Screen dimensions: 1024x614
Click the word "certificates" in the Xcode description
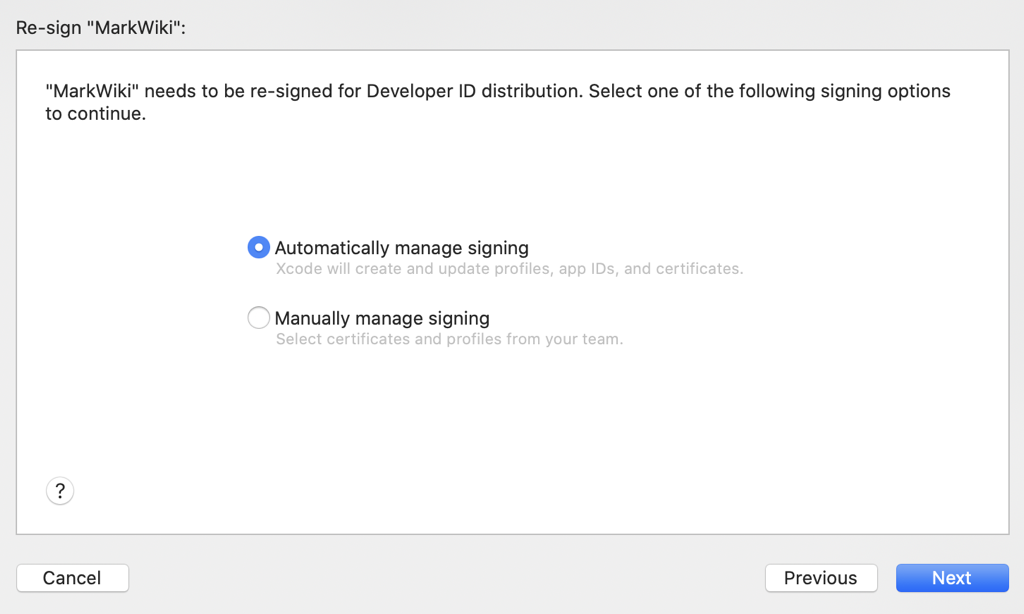coord(701,269)
